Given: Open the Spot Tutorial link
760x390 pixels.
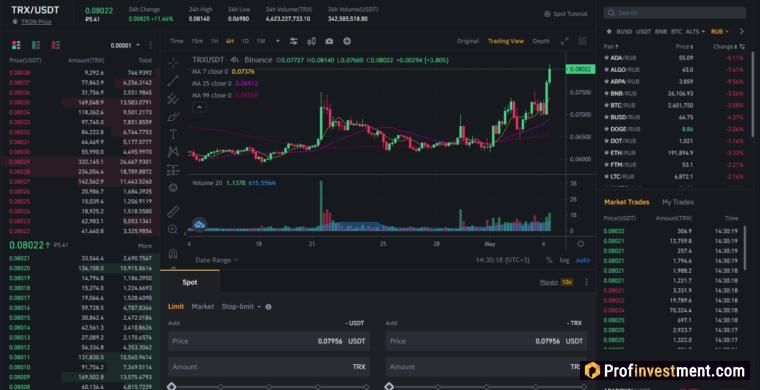Looking at the screenshot, I should click(x=566, y=14).
